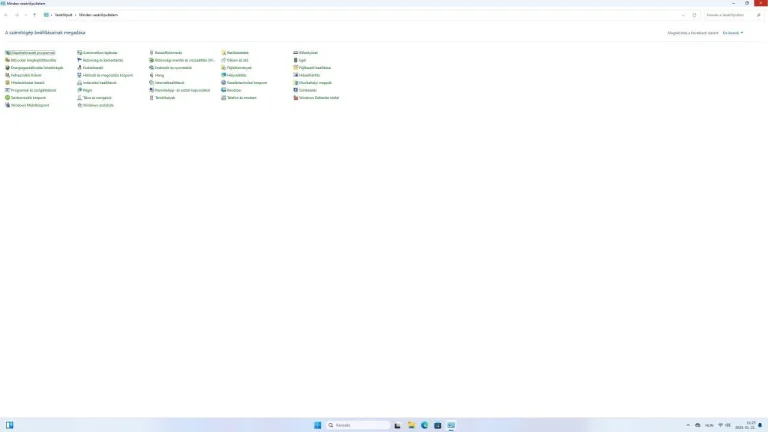
Task: Open Hálózati és megosztási központ
Action: pyautogui.click(x=105, y=75)
